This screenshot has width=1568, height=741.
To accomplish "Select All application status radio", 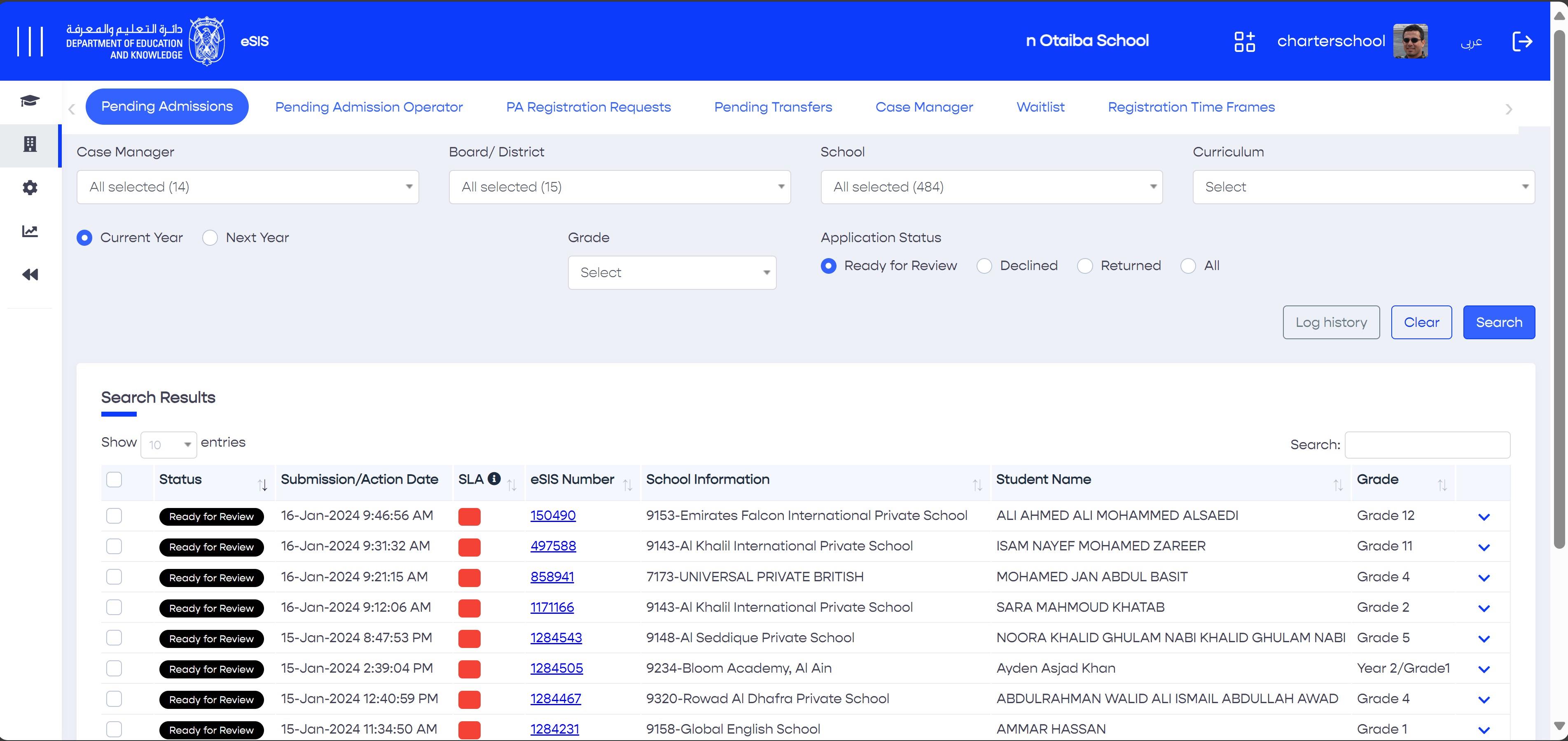I will click(1188, 266).
